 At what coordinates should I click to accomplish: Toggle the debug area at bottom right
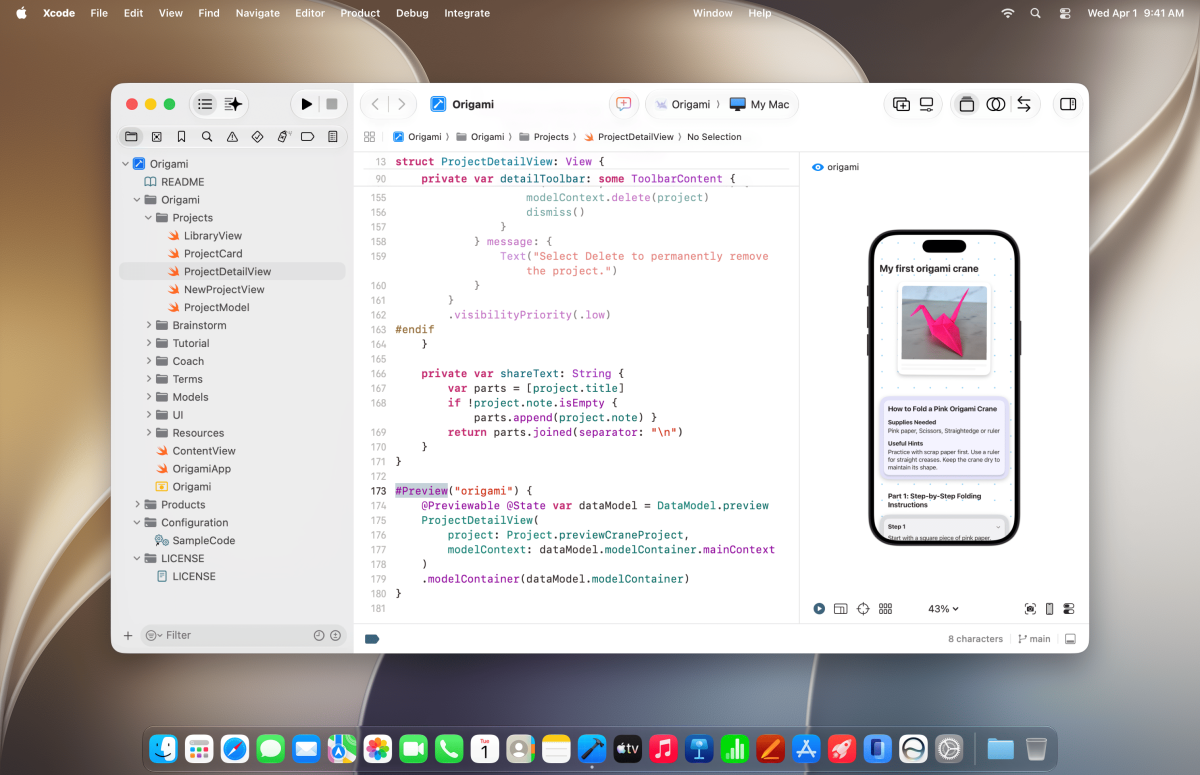(1070, 639)
